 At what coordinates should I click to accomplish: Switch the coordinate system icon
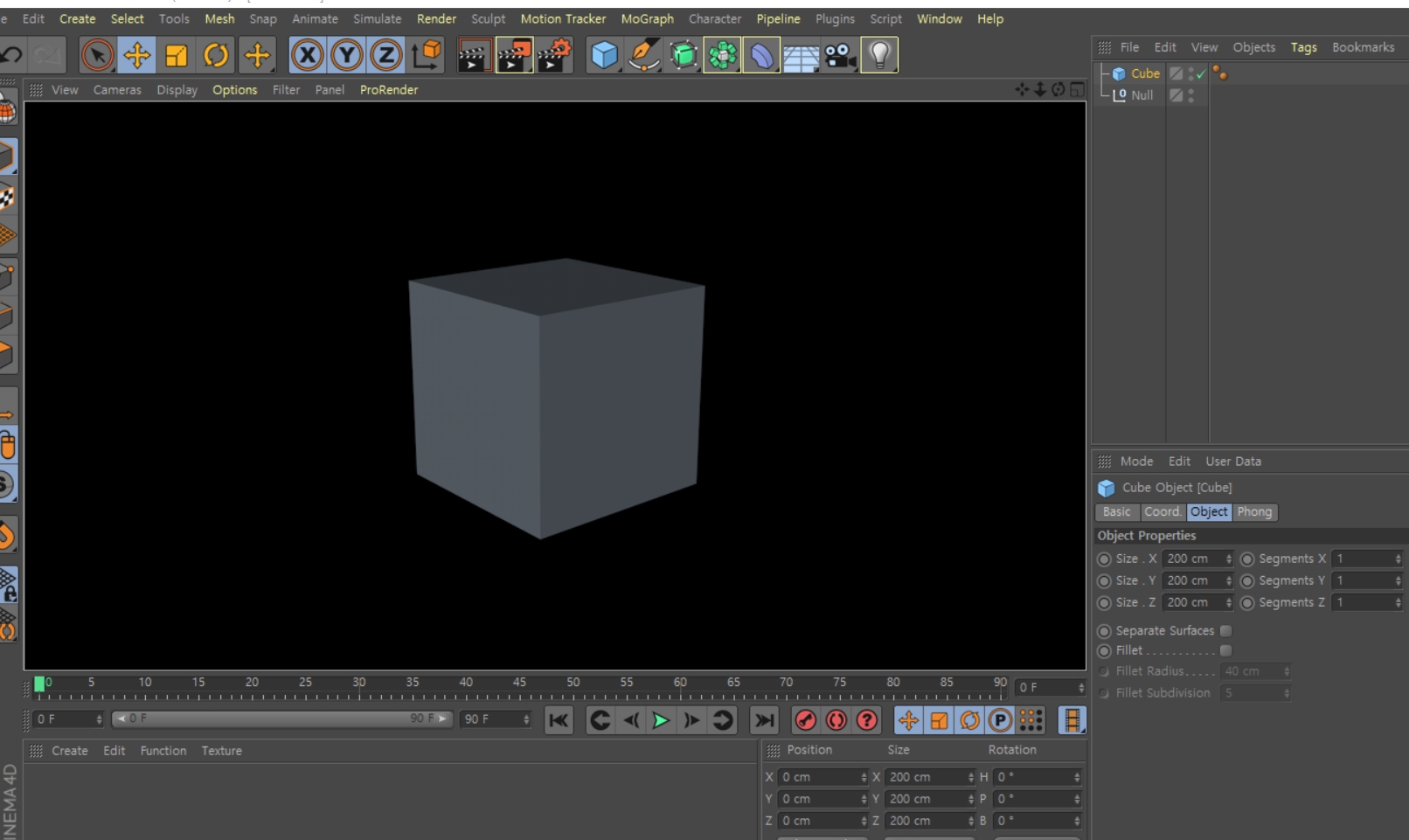point(427,56)
